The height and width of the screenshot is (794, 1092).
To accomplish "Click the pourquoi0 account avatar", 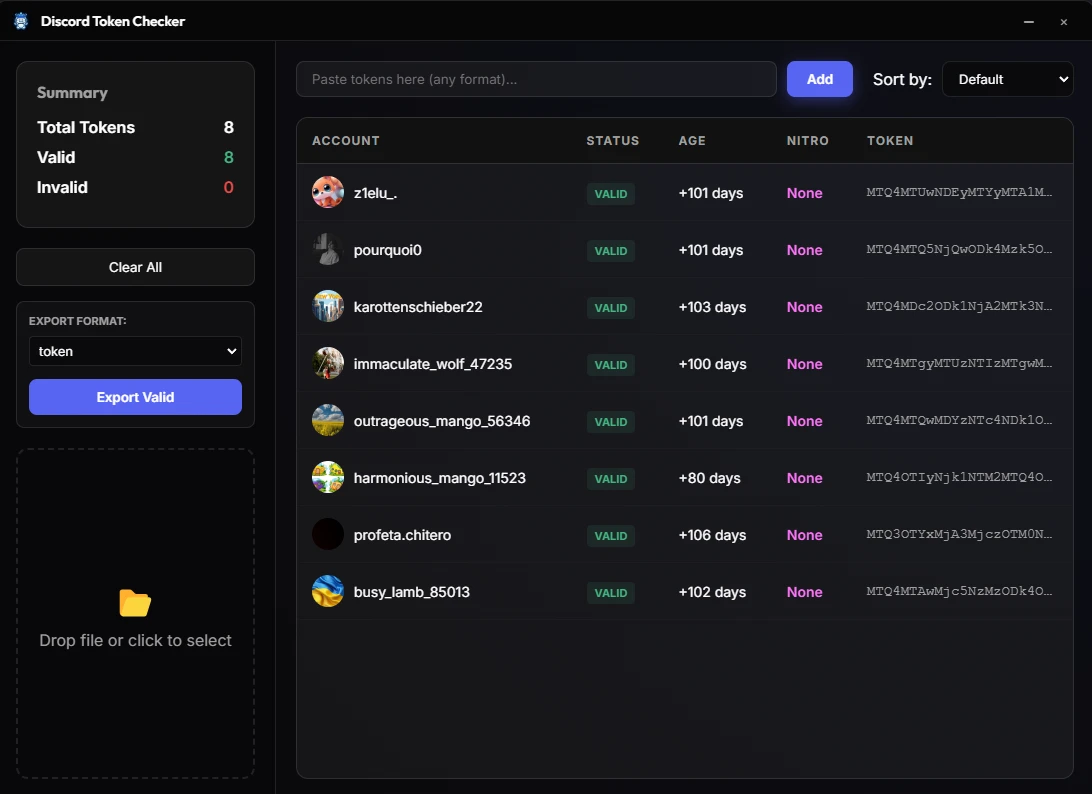I will coord(328,249).
